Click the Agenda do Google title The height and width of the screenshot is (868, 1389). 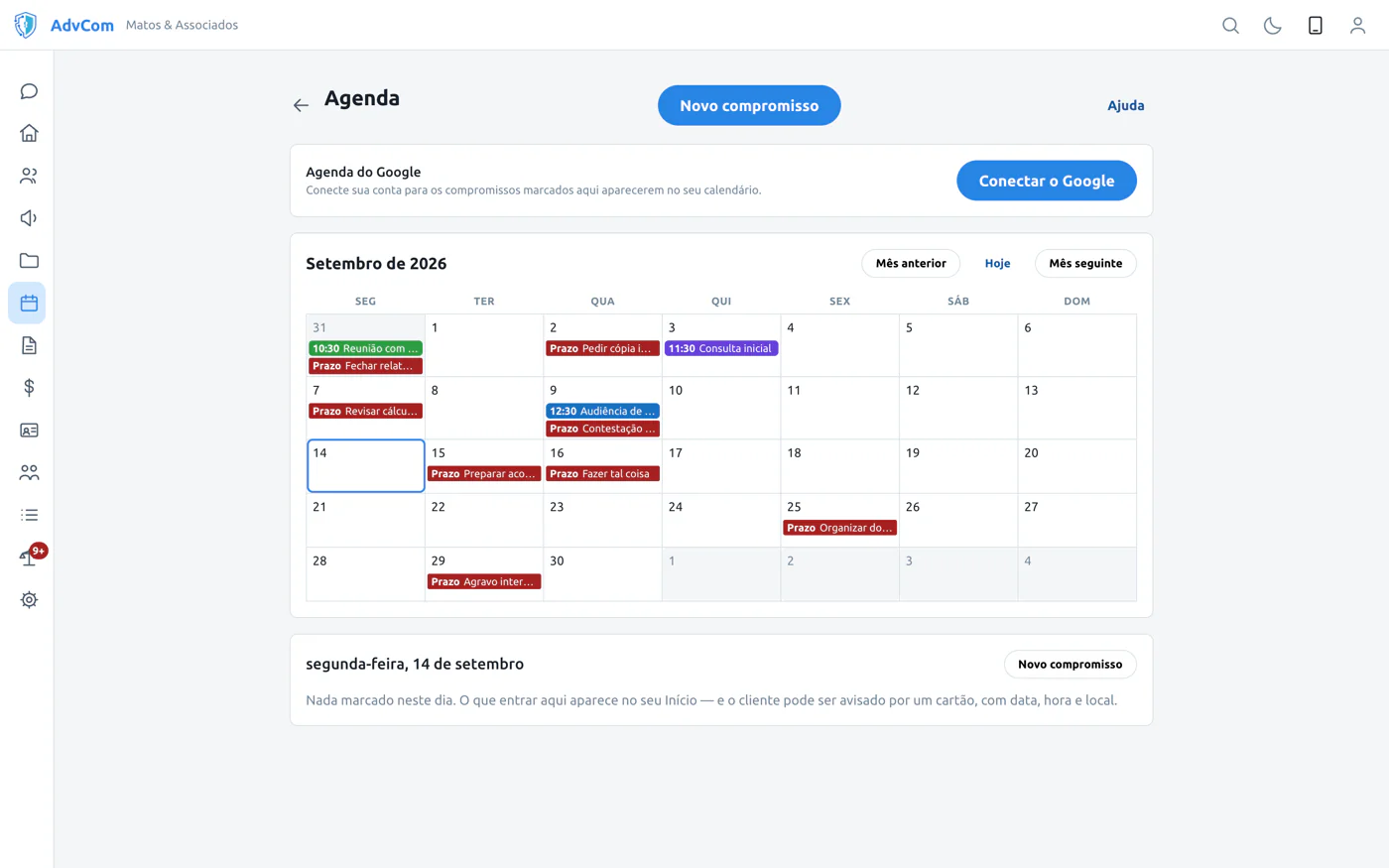(x=363, y=172)
